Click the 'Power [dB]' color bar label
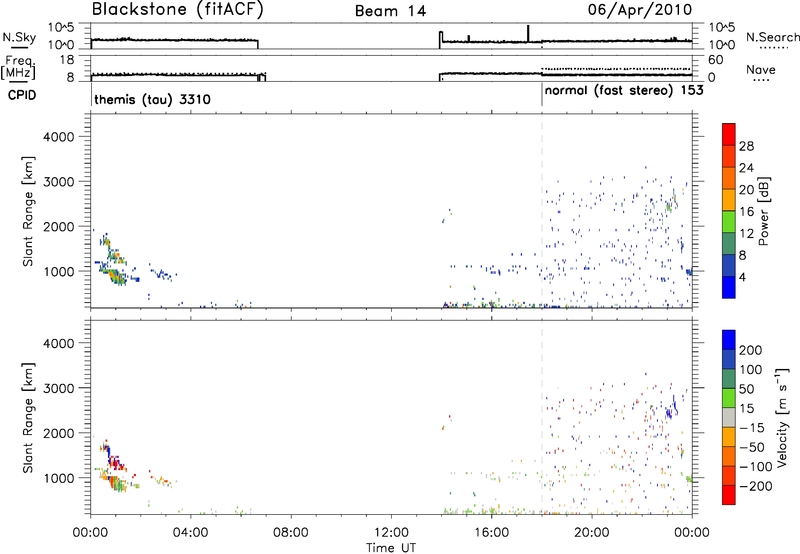Screen dimensions: 800x554 click(763, 211)
